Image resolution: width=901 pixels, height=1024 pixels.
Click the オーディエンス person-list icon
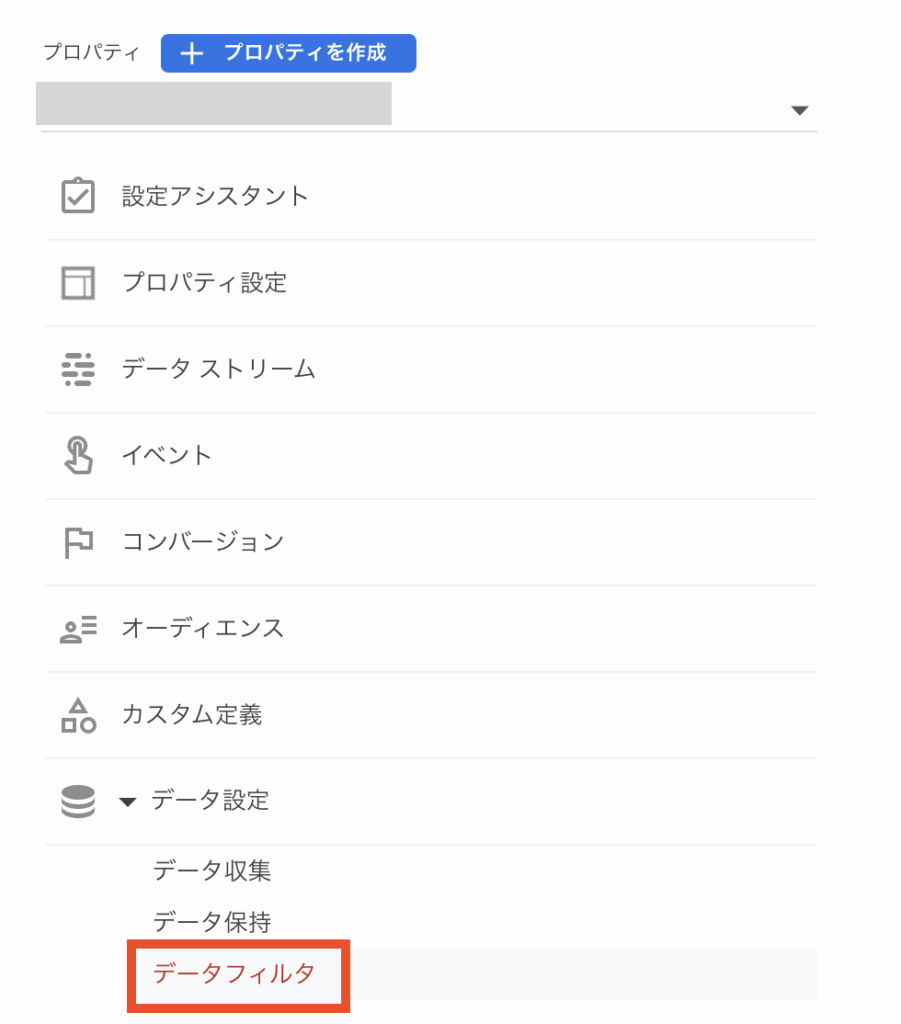(78, 629)
